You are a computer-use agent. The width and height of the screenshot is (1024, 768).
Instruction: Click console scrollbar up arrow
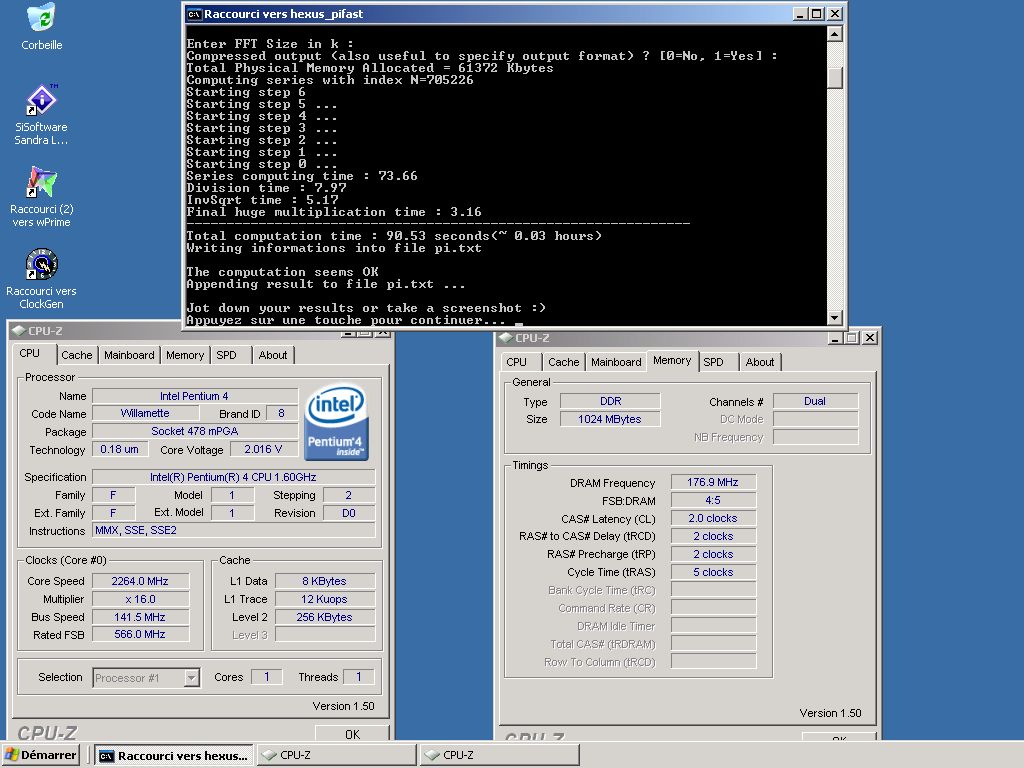pos(834,33)
